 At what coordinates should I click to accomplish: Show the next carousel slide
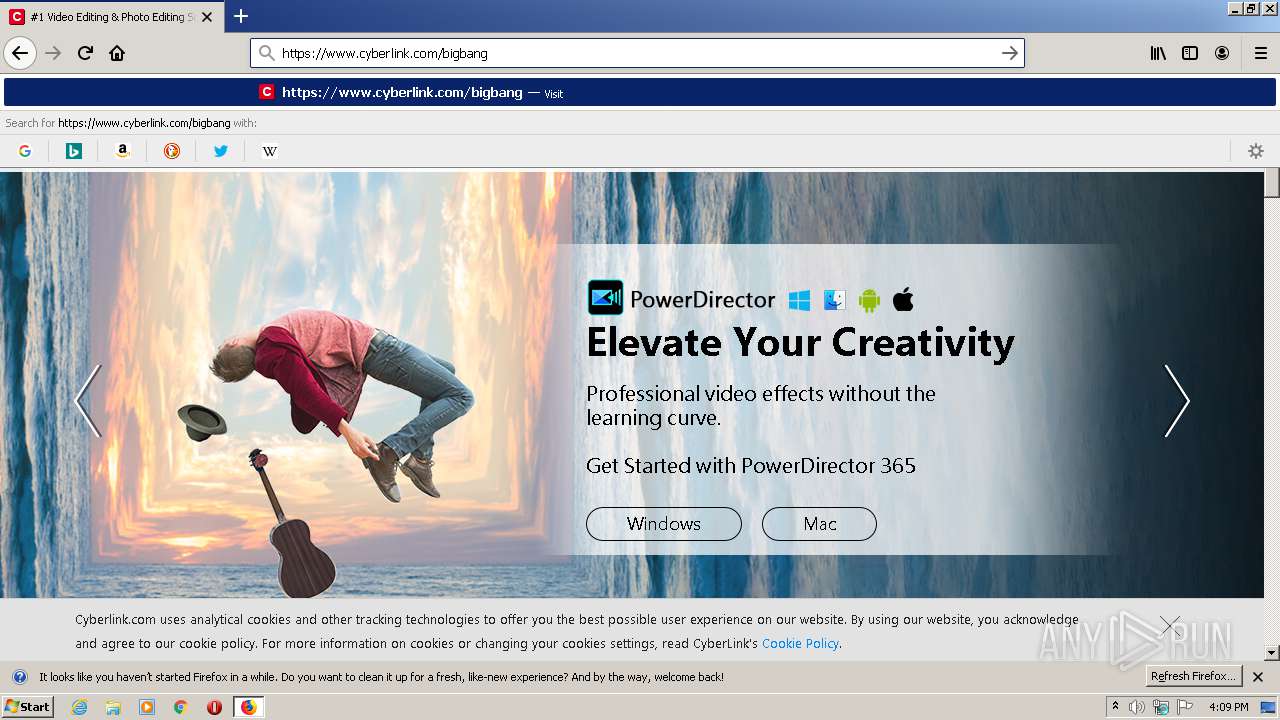tap(1177, 401)
